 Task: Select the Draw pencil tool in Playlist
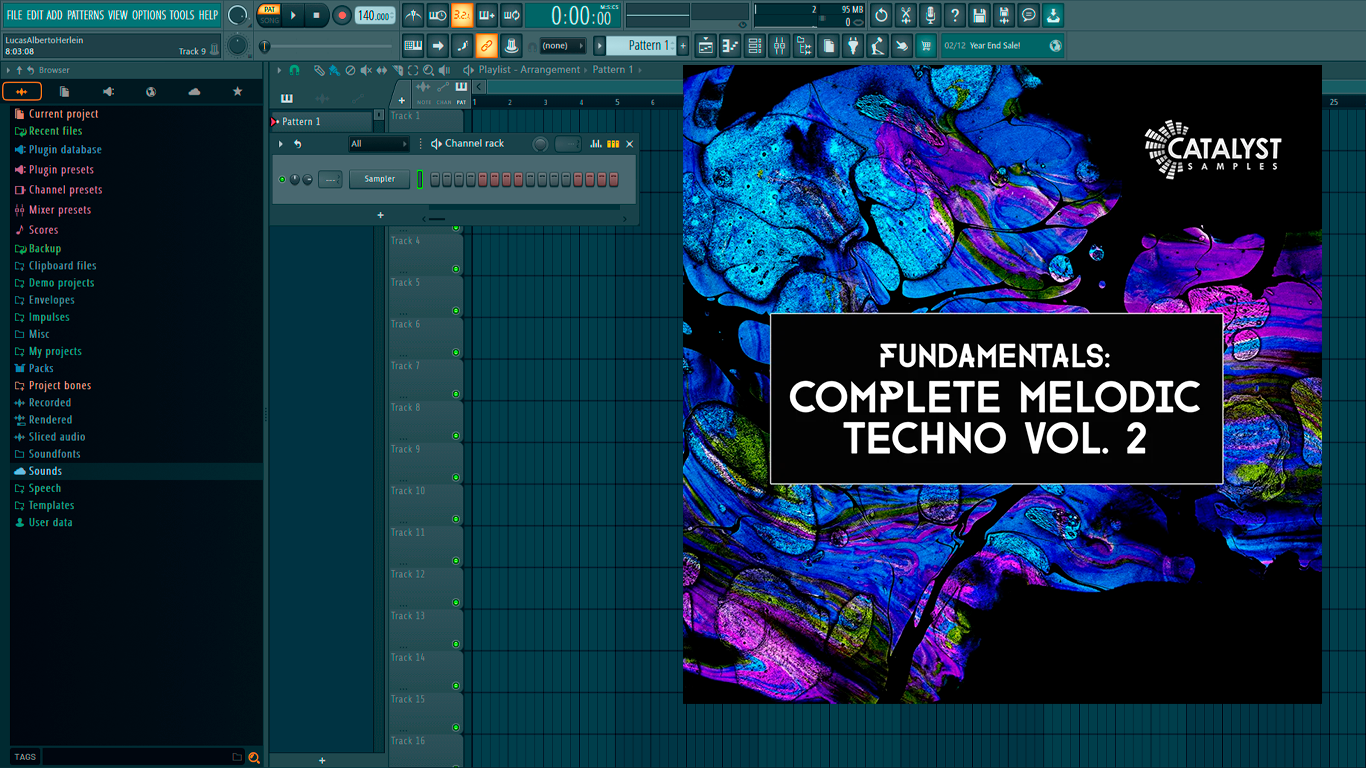pyautogui.click(x=319, y=70)
